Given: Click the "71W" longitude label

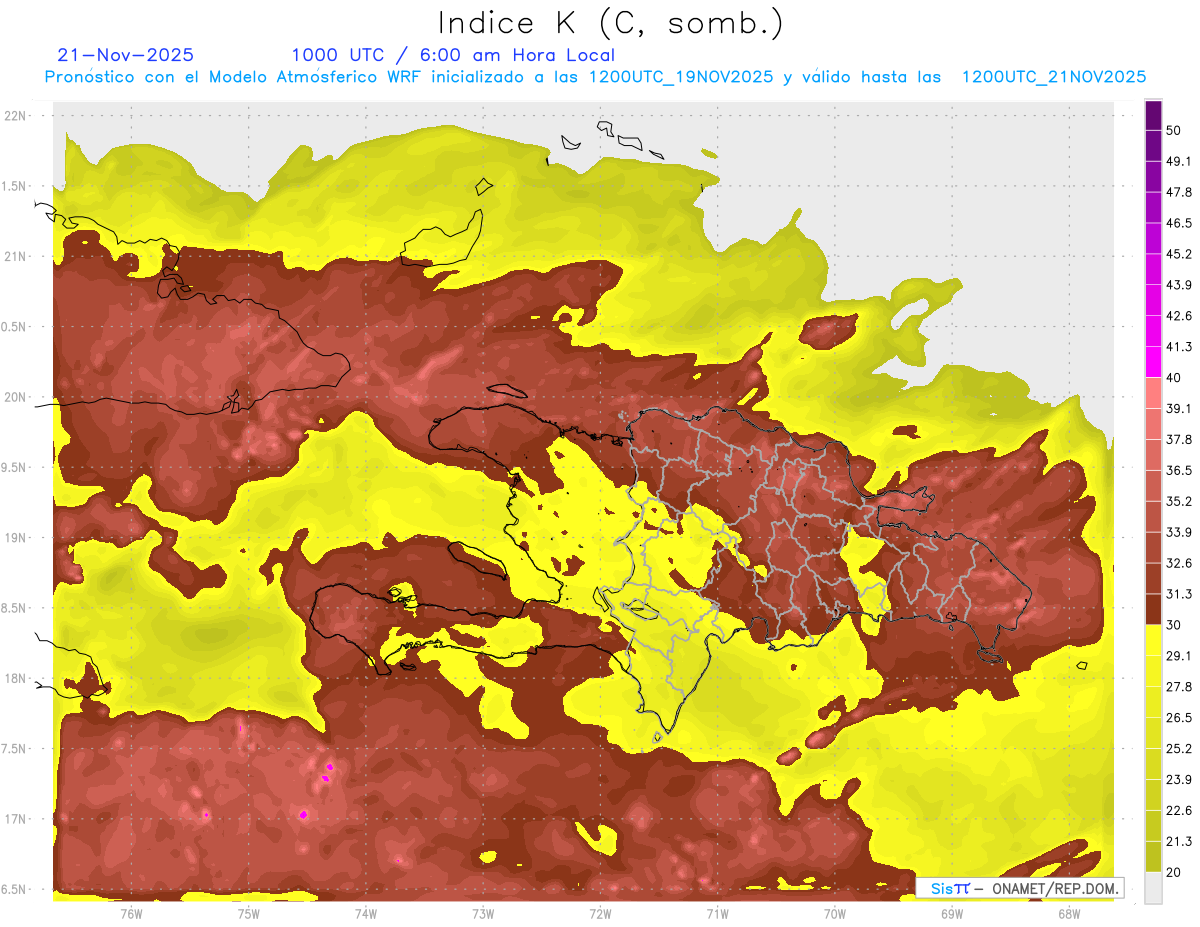Looking at the screenshot, I should [717, 912].
